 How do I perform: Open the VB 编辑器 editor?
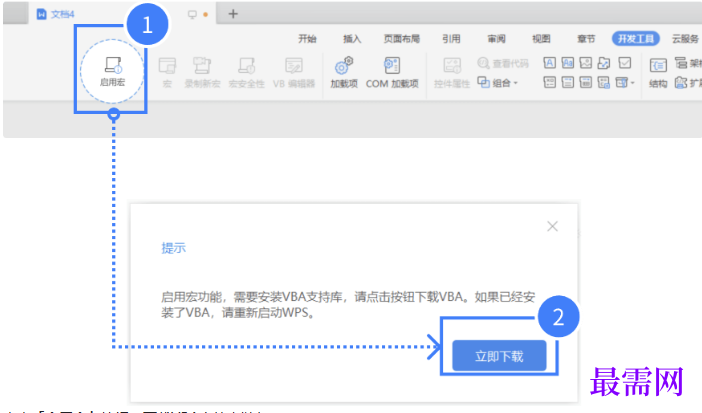(294, 72)
